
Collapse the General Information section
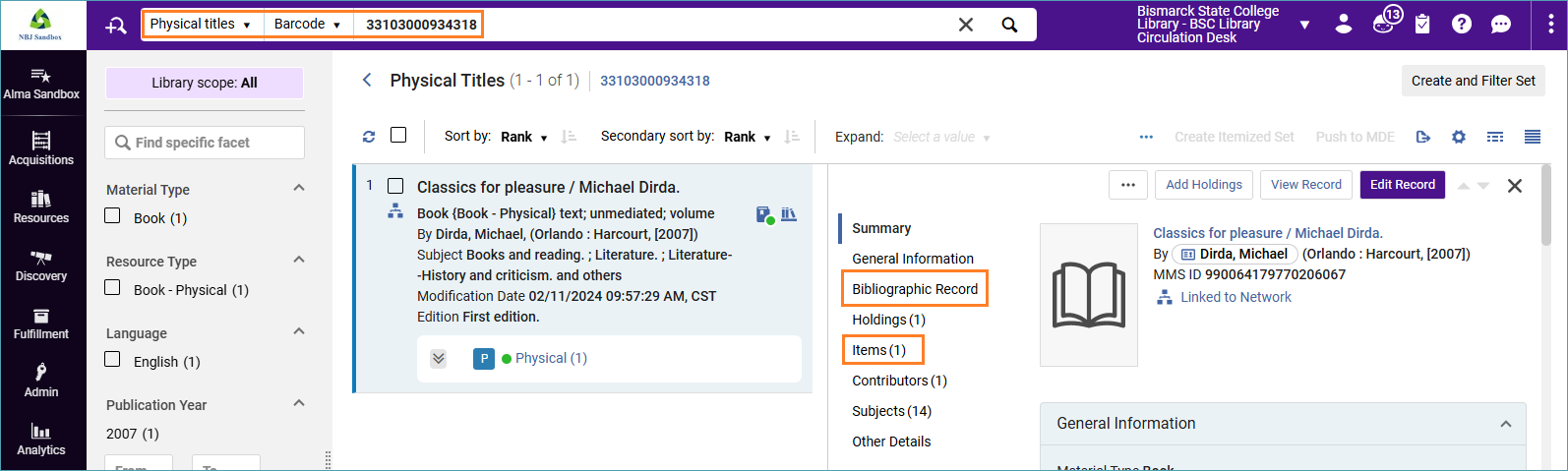pyautogui.click(x=1505, y=424)
